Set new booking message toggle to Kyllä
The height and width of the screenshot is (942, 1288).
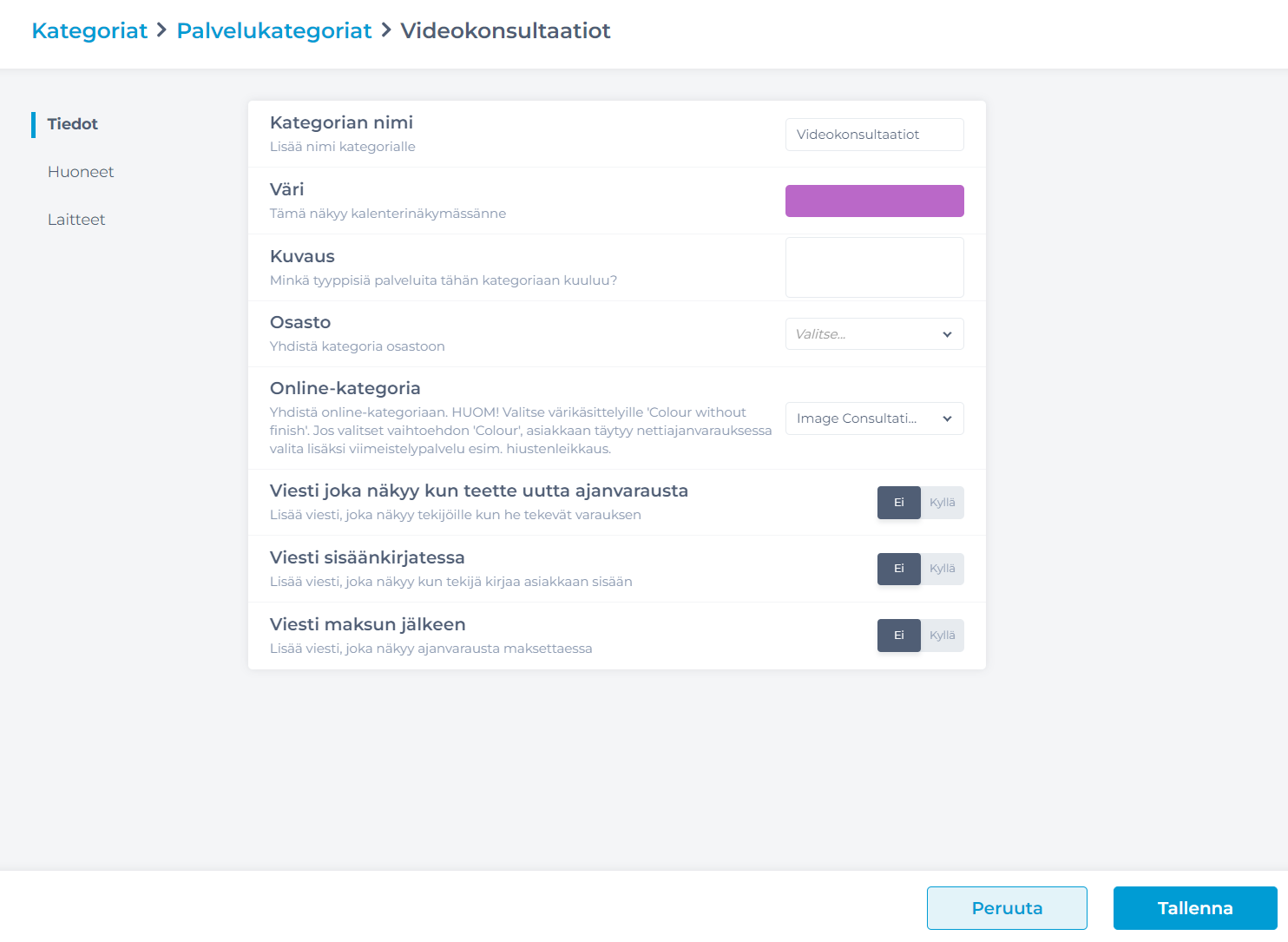click(943, 503)
